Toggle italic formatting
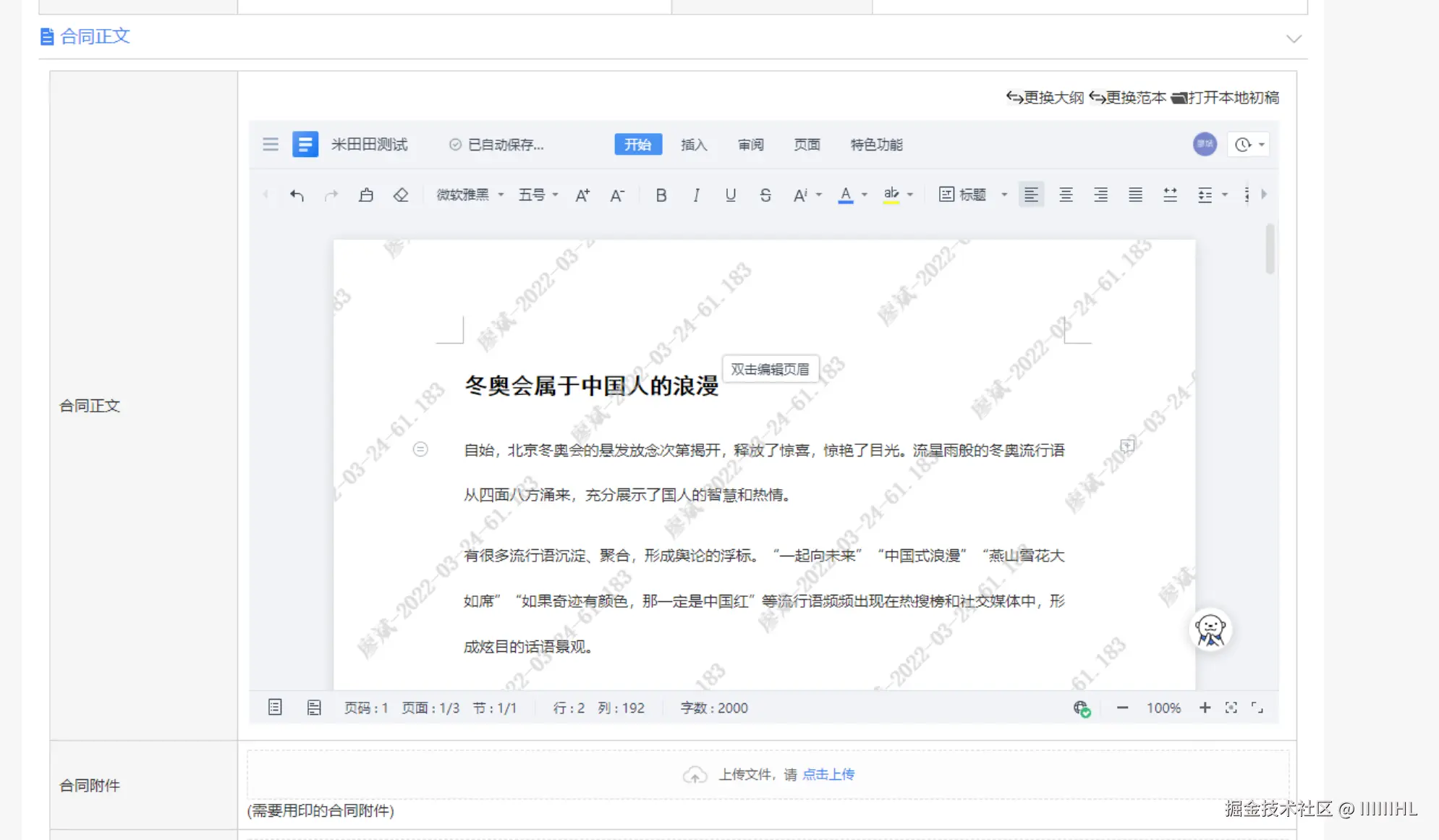Screen dimensions: 1439x840 point(696,195)
